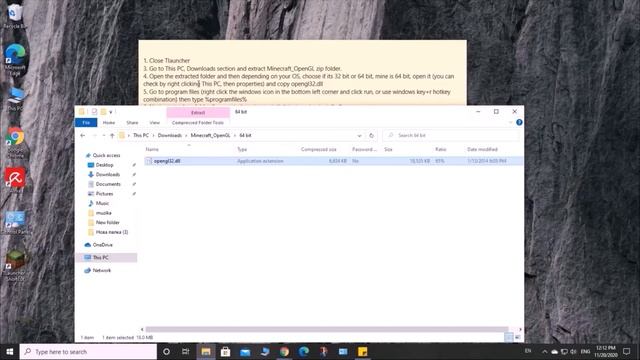Sort files by Type column

(242, 149)
